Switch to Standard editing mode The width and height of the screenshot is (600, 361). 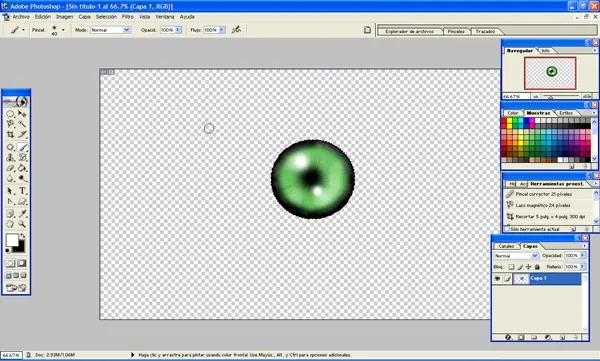click(x=10, y=263)
